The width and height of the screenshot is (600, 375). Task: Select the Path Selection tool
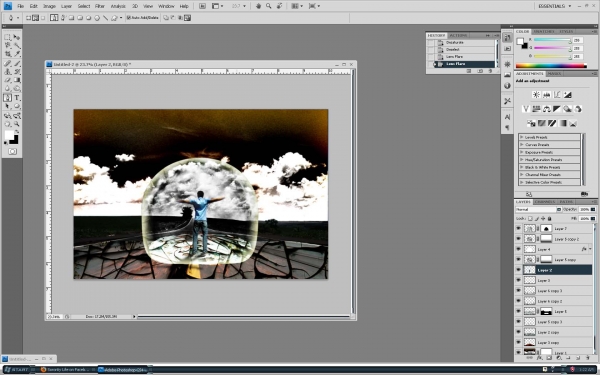[7, 106]
